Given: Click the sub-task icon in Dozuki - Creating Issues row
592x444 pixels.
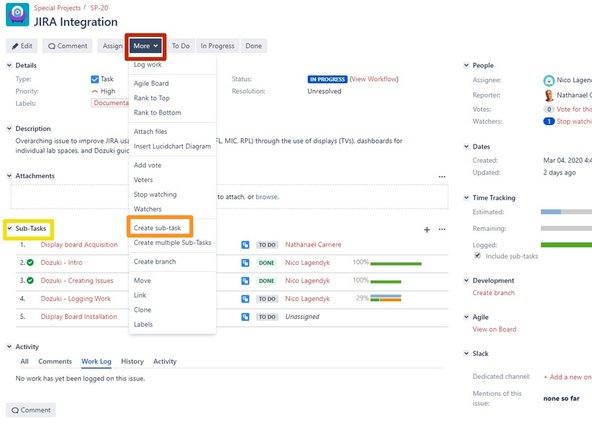Looking at the screenshot, I should 245,281.
